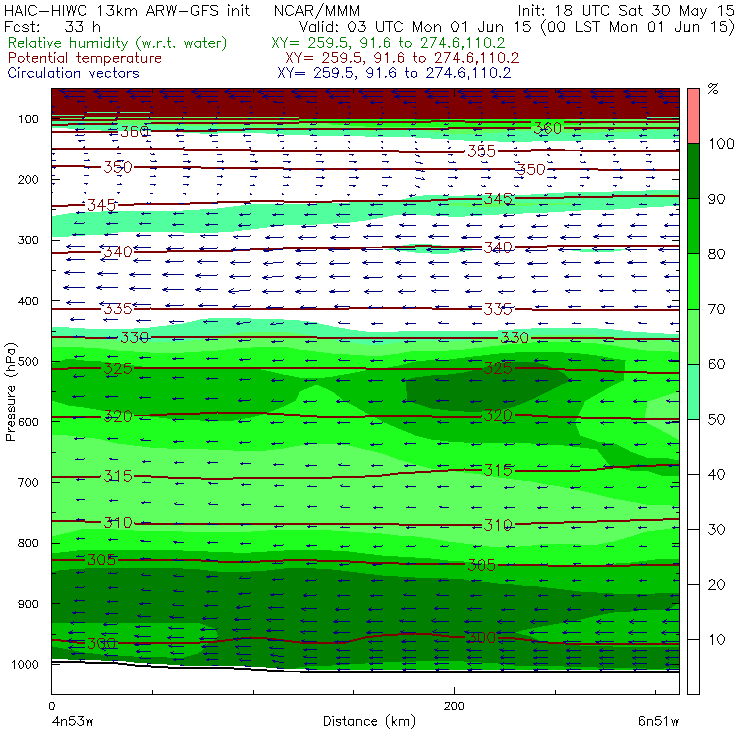Click the '700' pressure axis tick label
Viewport: 740px width, 740px height.
(28, 482)
